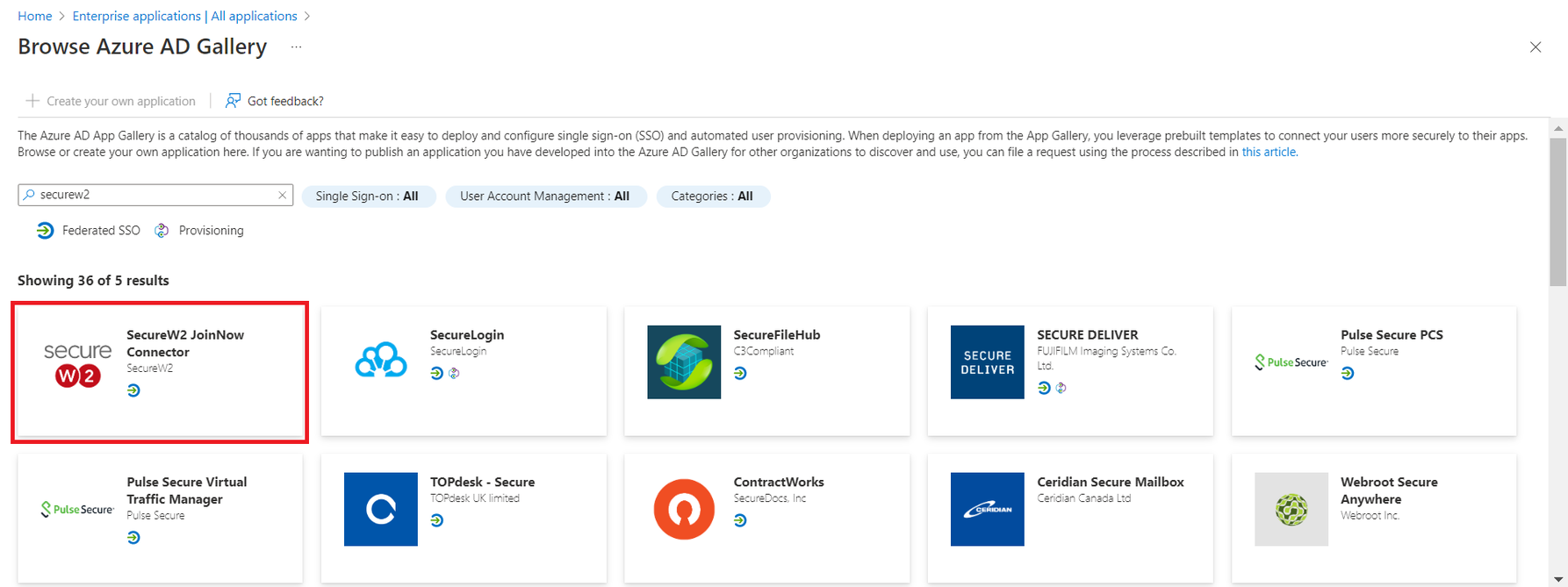Select the Ceridian Secure Mailbox title
The image size is (1568, 587).
pos(1111,482)
